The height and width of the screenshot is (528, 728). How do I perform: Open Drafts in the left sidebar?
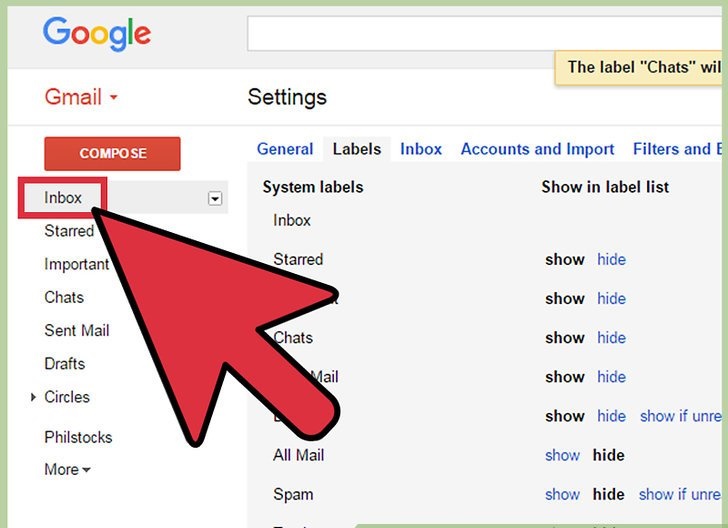point(65,364)
